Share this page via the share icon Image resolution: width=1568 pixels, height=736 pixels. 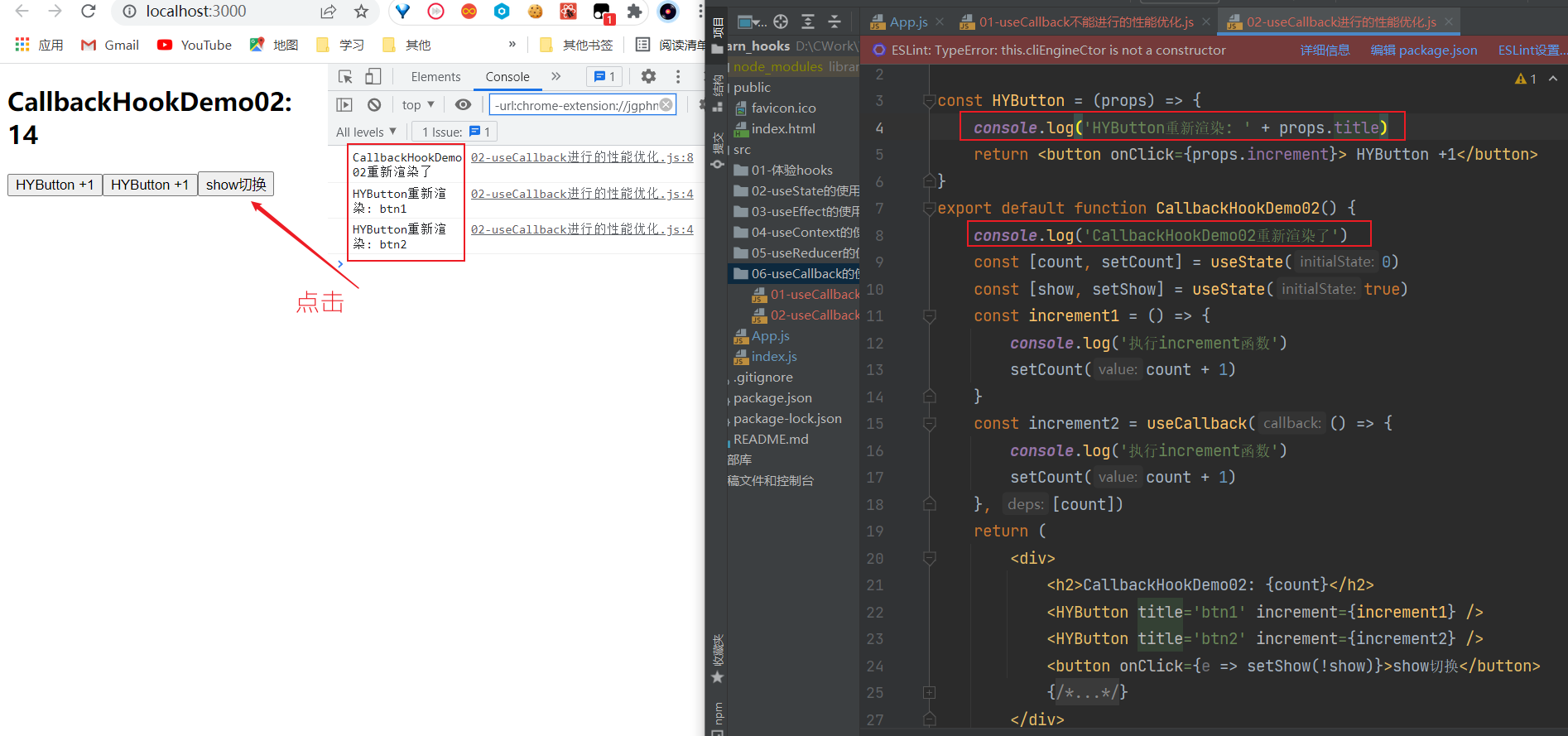(329, 12)
